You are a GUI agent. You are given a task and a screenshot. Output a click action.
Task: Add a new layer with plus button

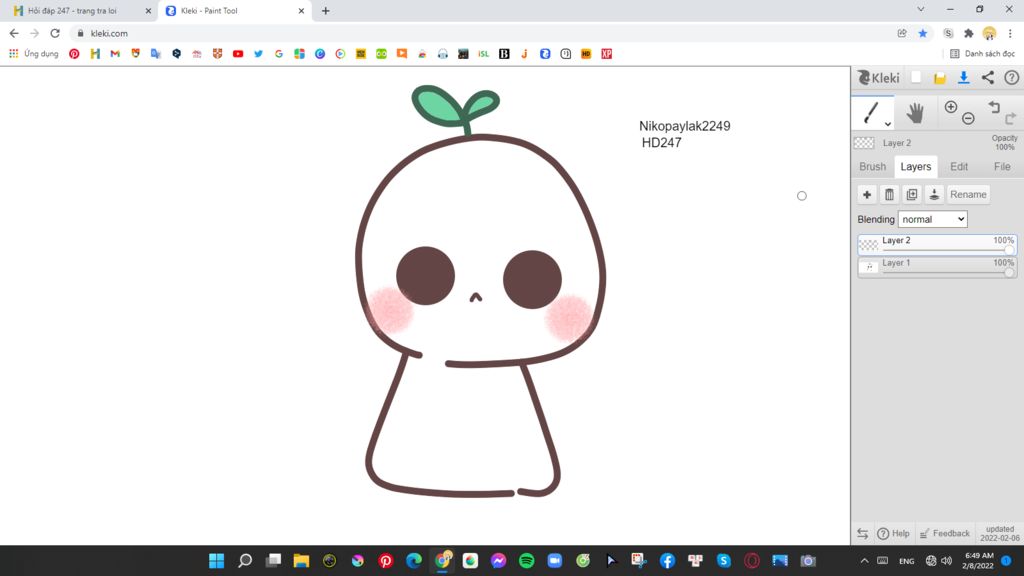click(x=867, y=195)
